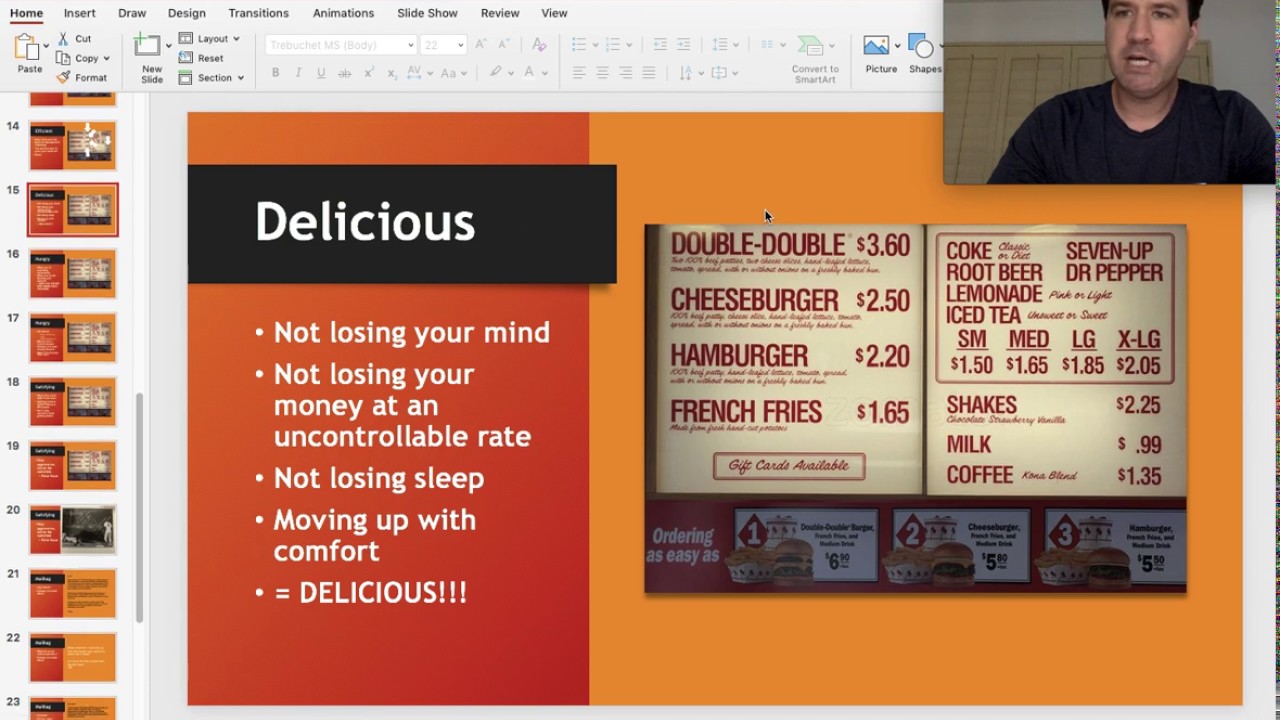Click the text columns icon
The height and width of the screenshot is (720, 1280).
767,45
